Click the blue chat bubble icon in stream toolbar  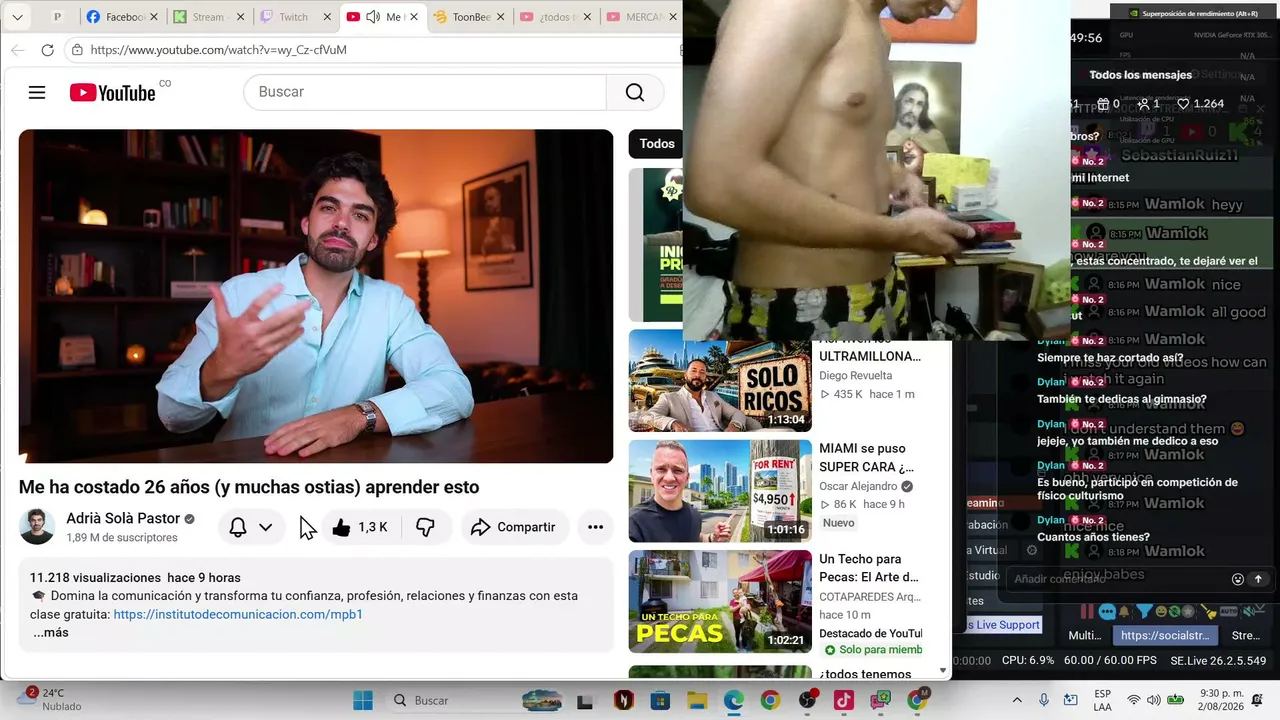(1106, 611)
